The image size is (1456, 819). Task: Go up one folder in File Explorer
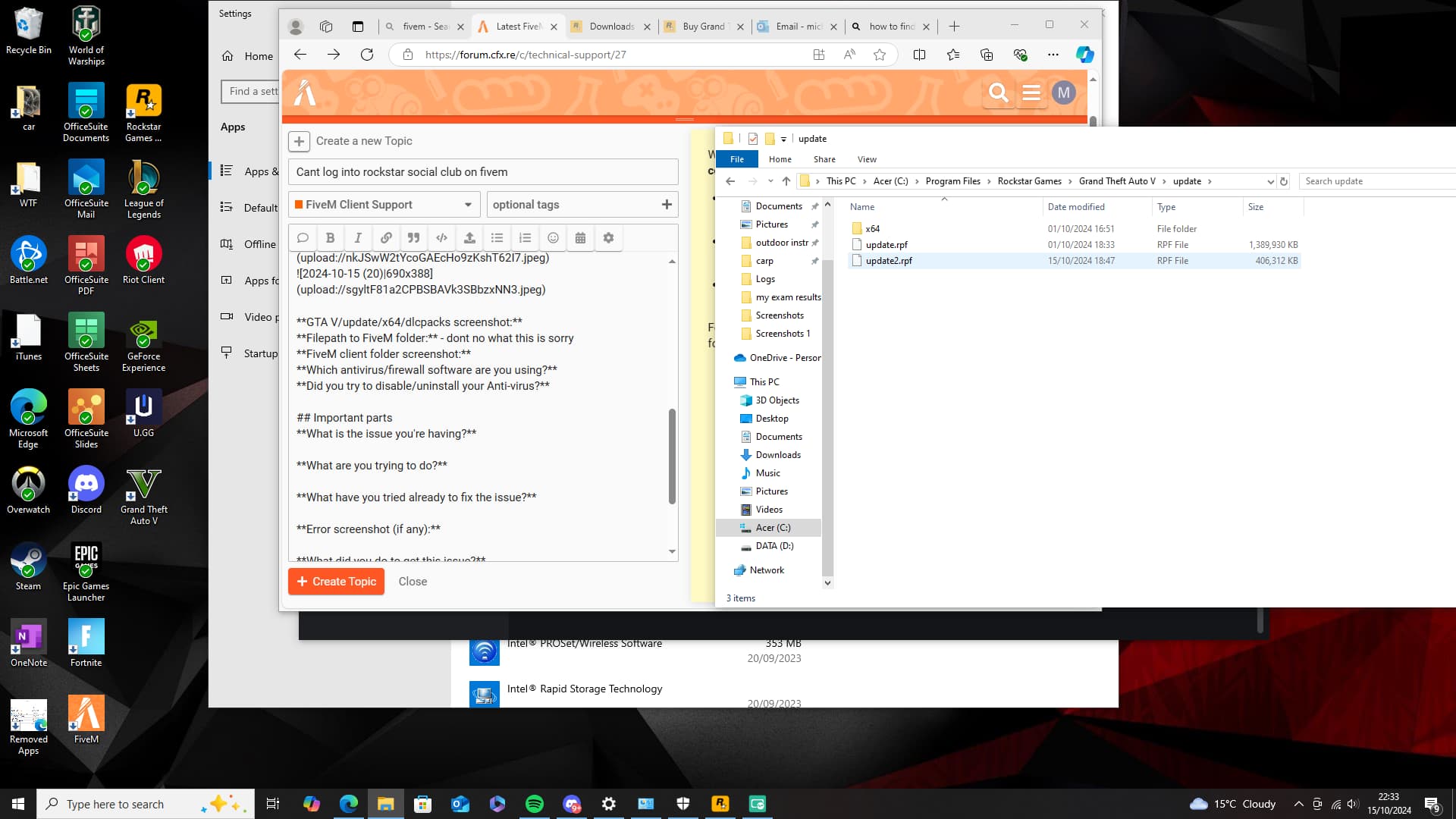pyautogui.click(x=786, y=181)
